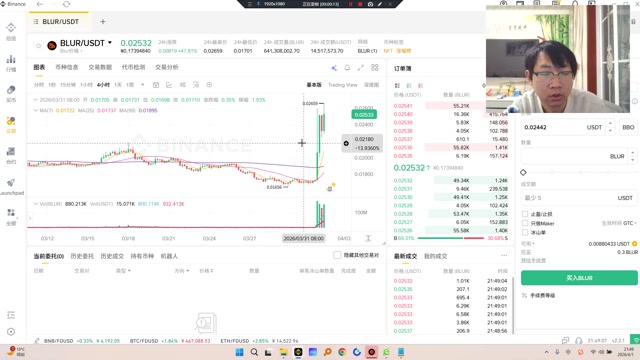Go back using top arrow icon
This screenshot has height=360, width=640.
pos(40,4)
